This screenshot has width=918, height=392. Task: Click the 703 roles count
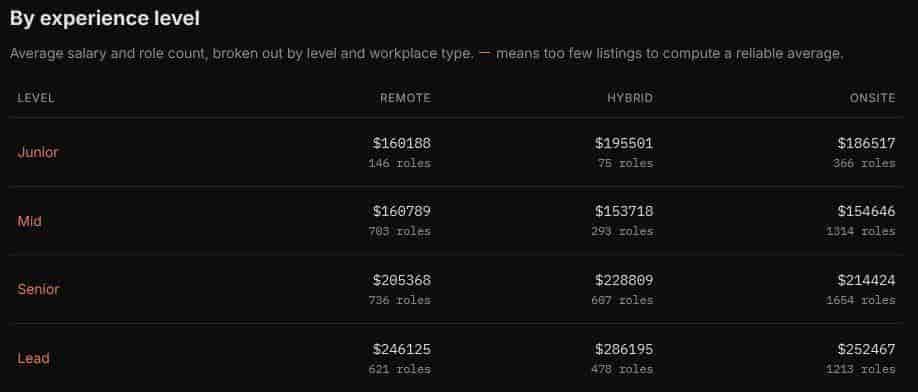pyautogui.click(x=400, y=232)
